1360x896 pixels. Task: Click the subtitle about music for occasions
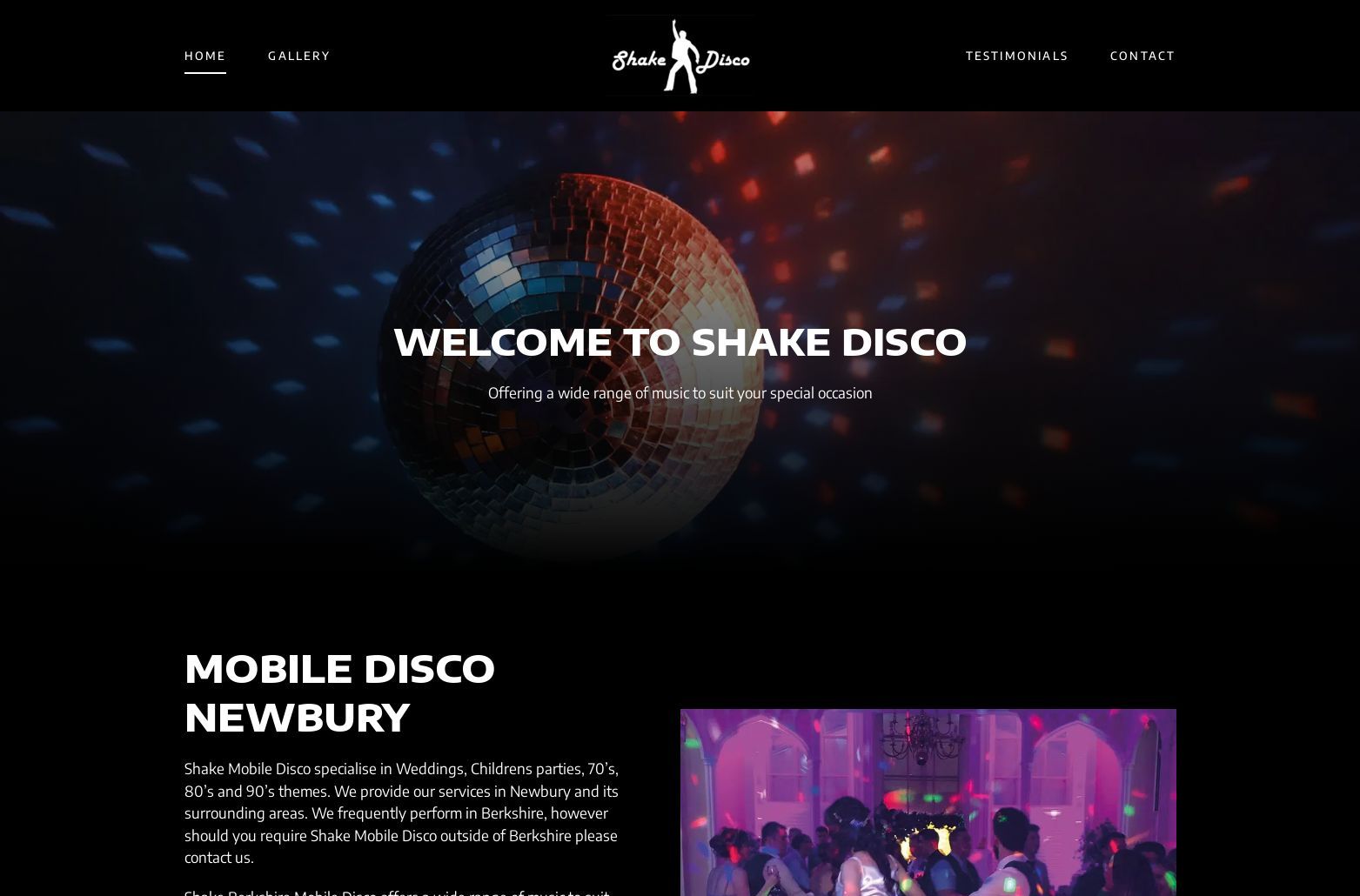680,392
